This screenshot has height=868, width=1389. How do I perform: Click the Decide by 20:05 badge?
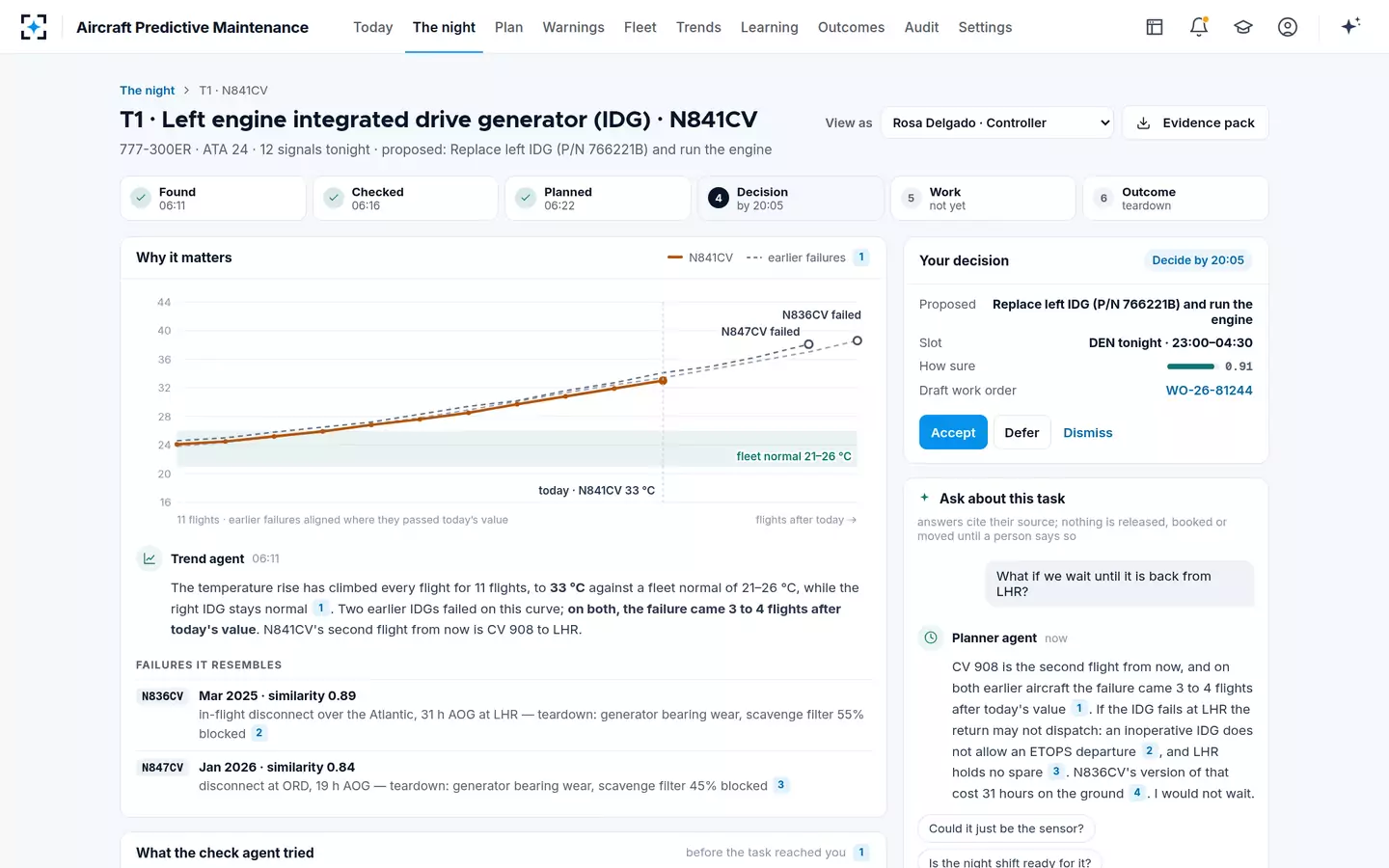pos(1198,260)
